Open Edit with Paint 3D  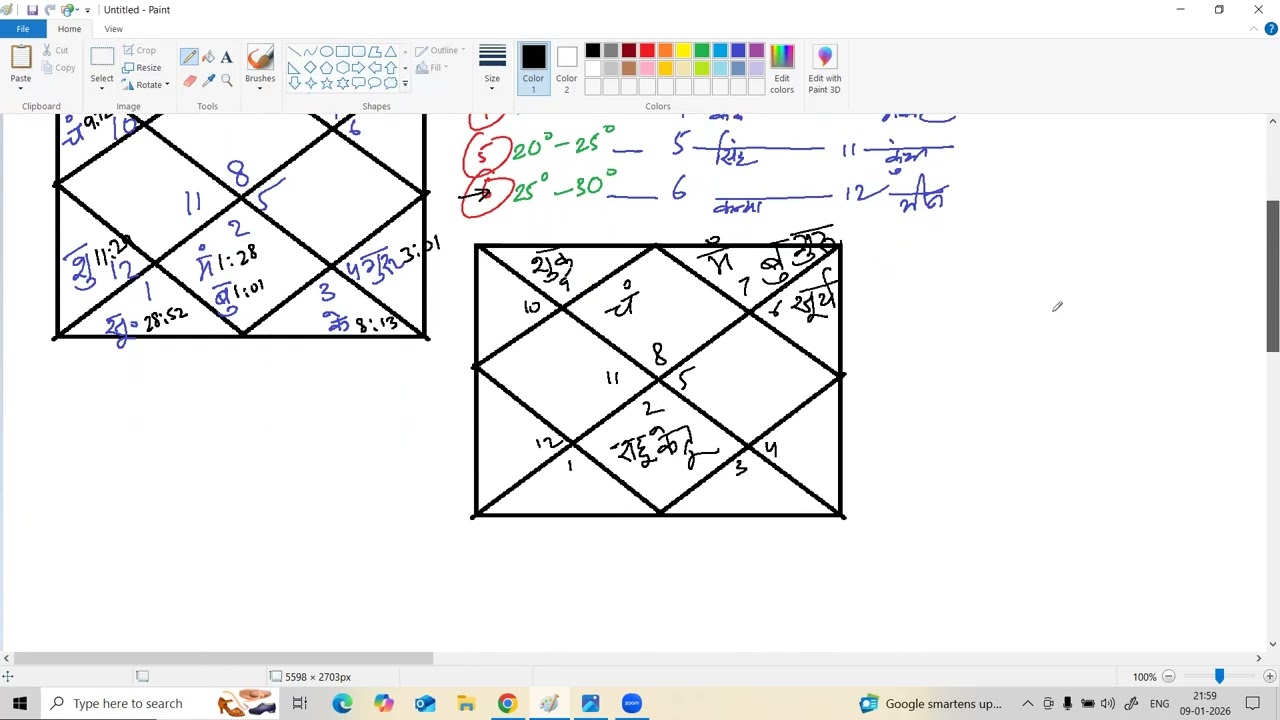pos(825,69)
